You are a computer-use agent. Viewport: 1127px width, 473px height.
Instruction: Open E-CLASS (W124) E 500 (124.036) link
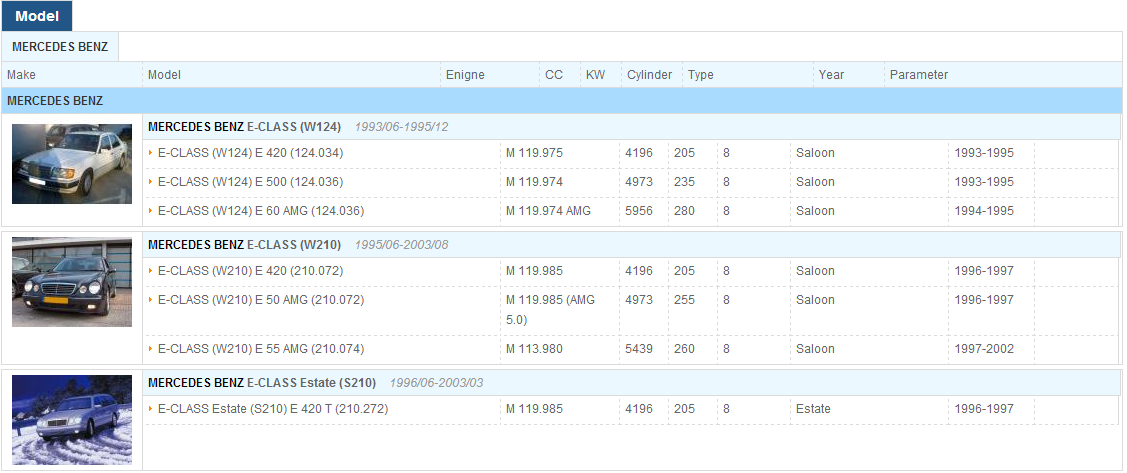coord(250,182)
